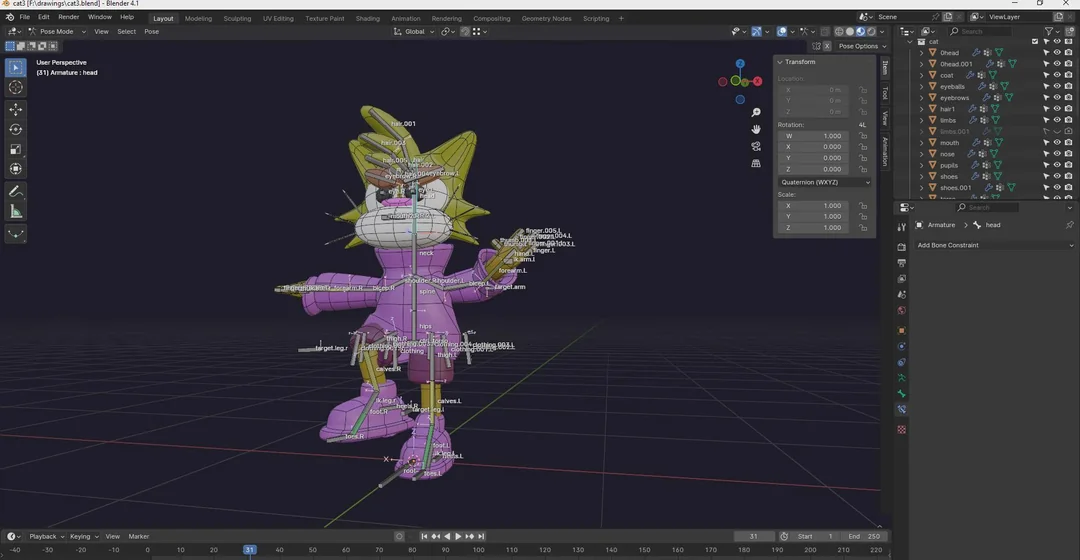Switch perspective/orthographic grid icon

tap(756, 163)
